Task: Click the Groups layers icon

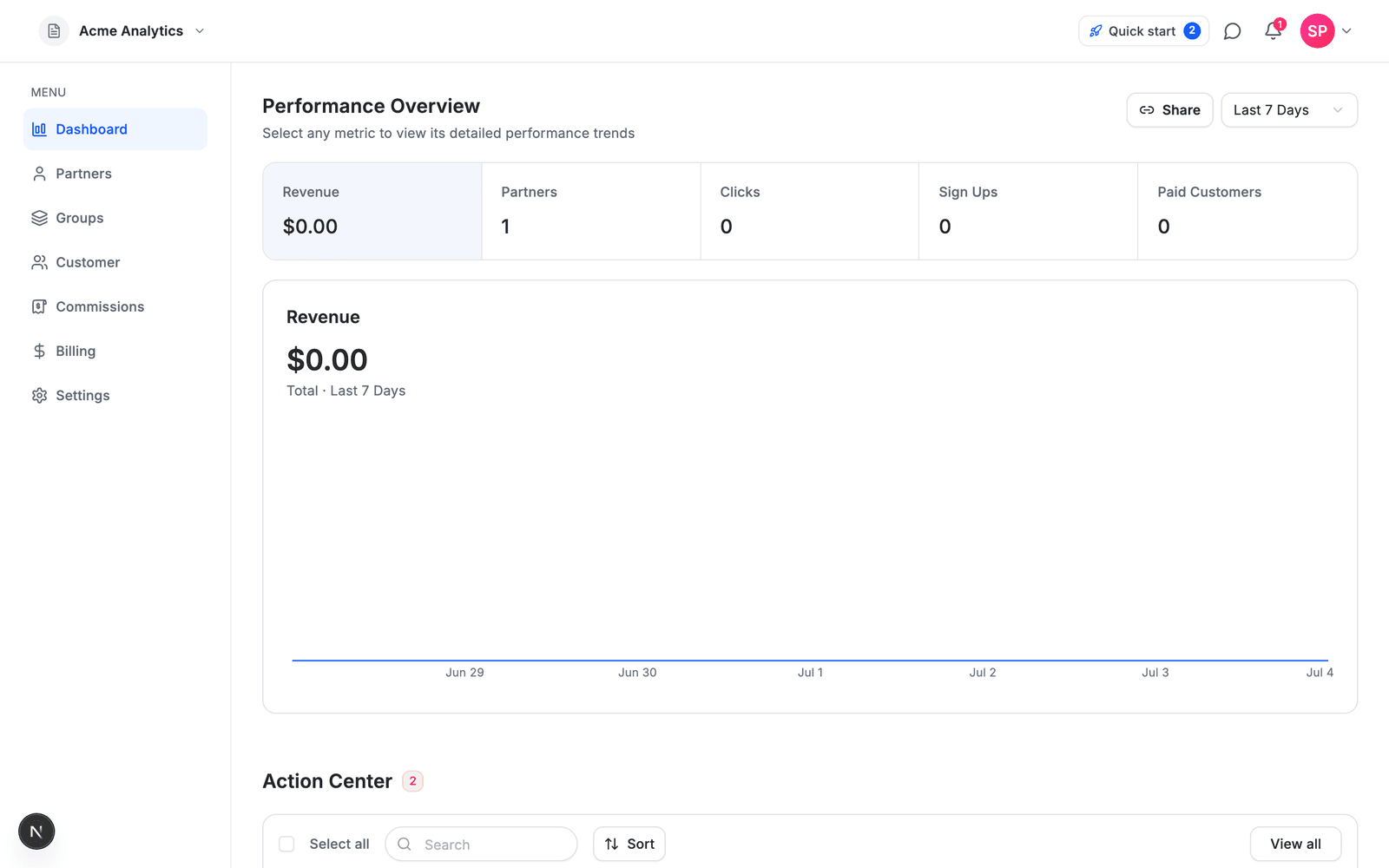Action: (x=39, y=218)
